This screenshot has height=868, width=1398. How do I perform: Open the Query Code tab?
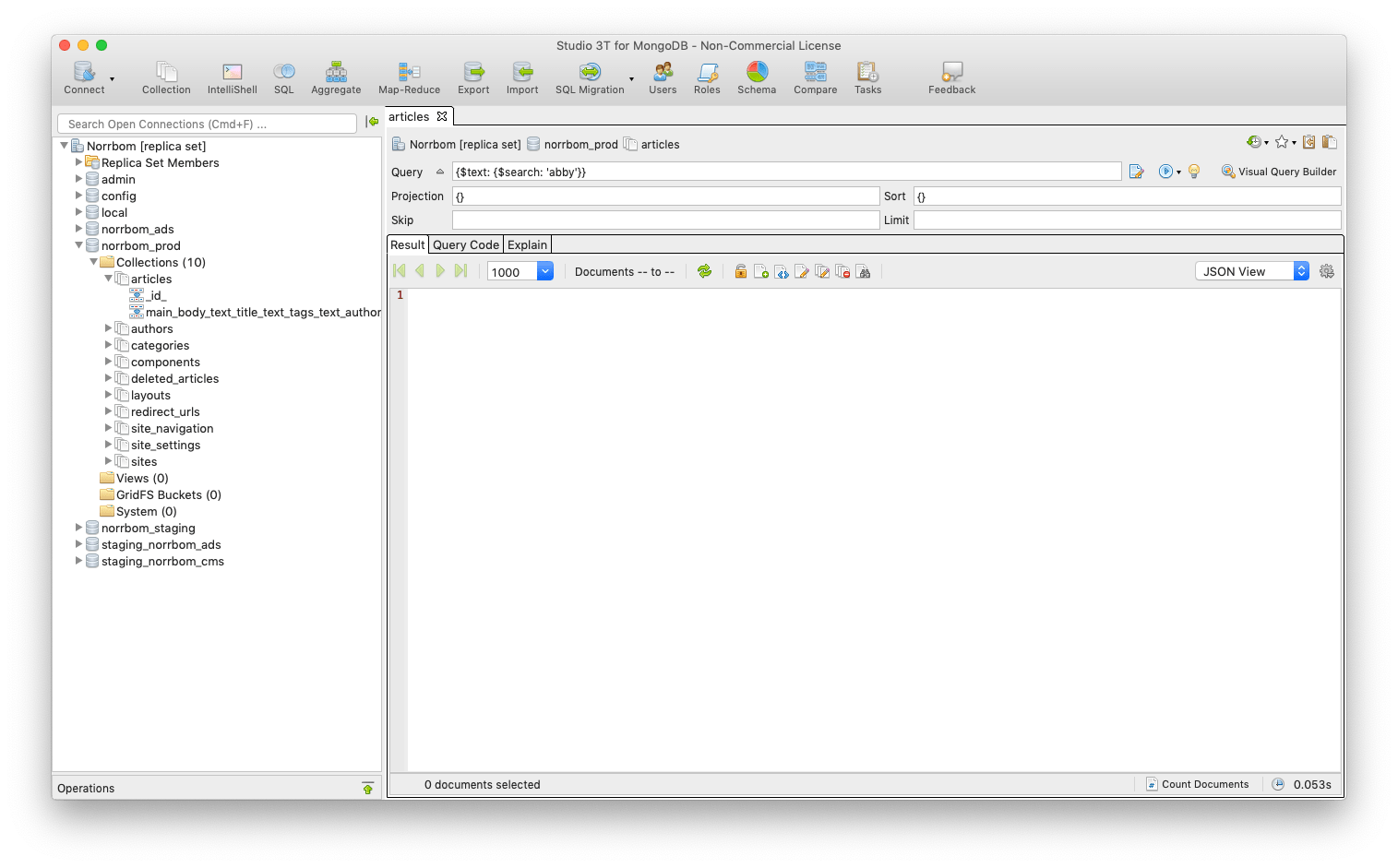click(465, 244)
